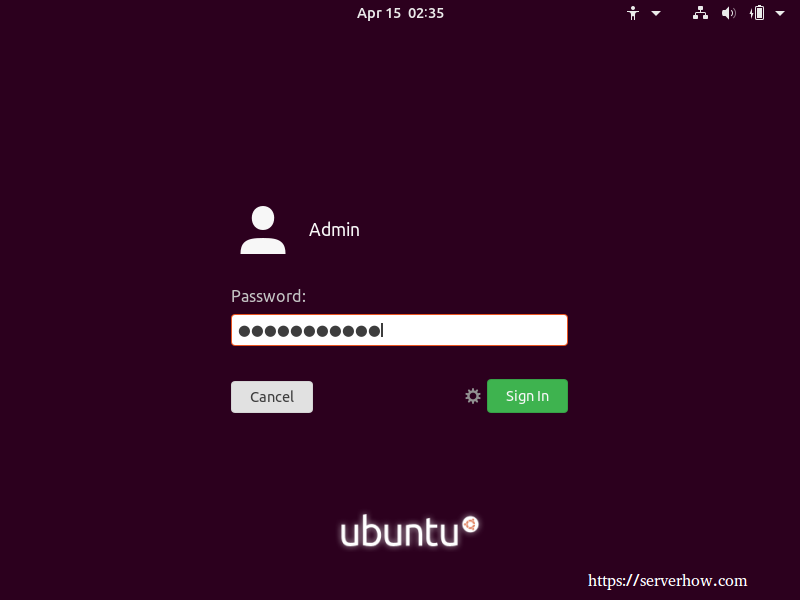800x600 pixels.
Task: Open the date and time clock menu
Action: 401,13
